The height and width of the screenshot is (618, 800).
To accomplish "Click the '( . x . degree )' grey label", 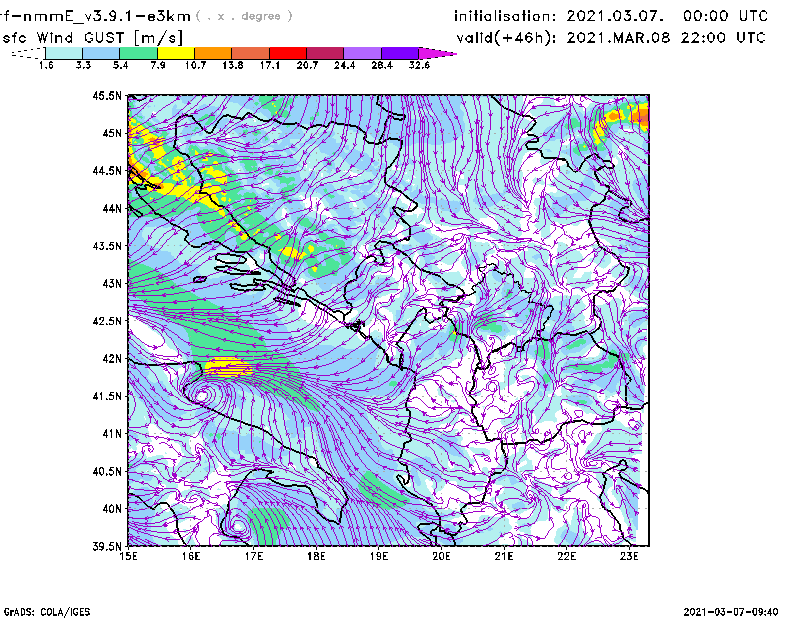I will (244, 16).
